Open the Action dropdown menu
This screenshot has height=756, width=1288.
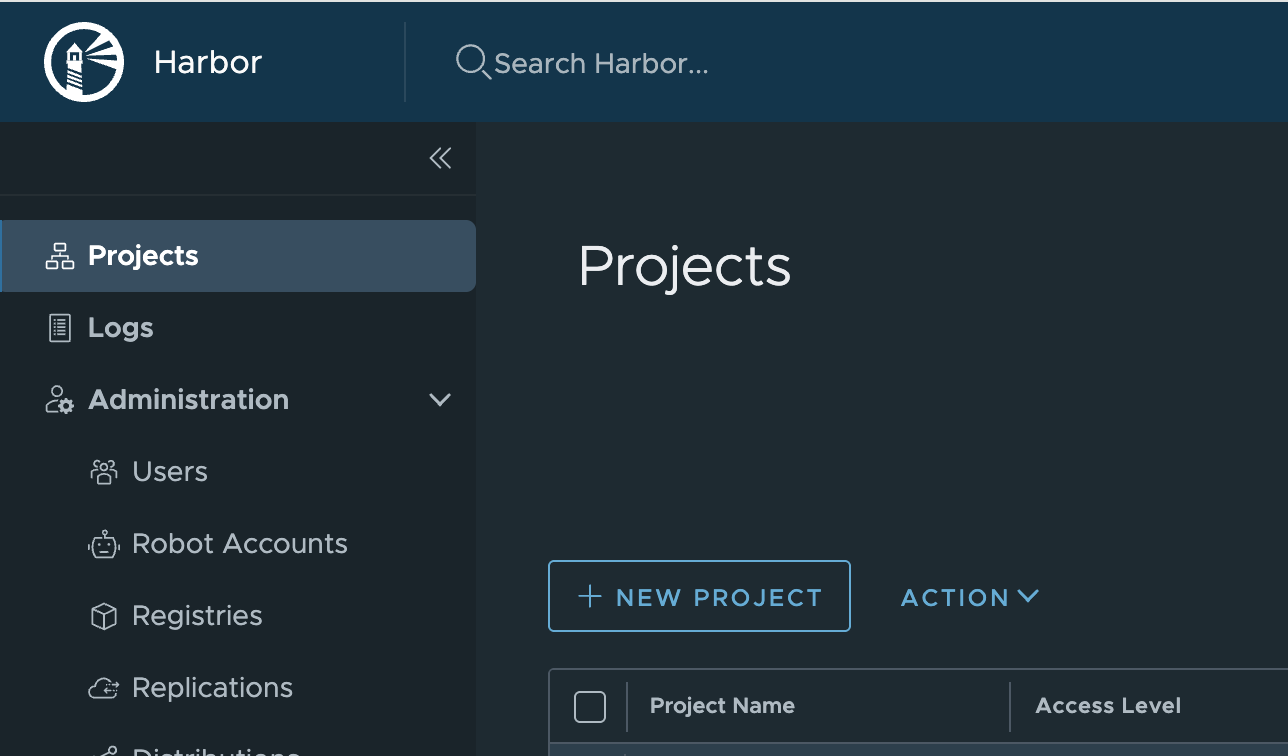click(x=969, y=597)
